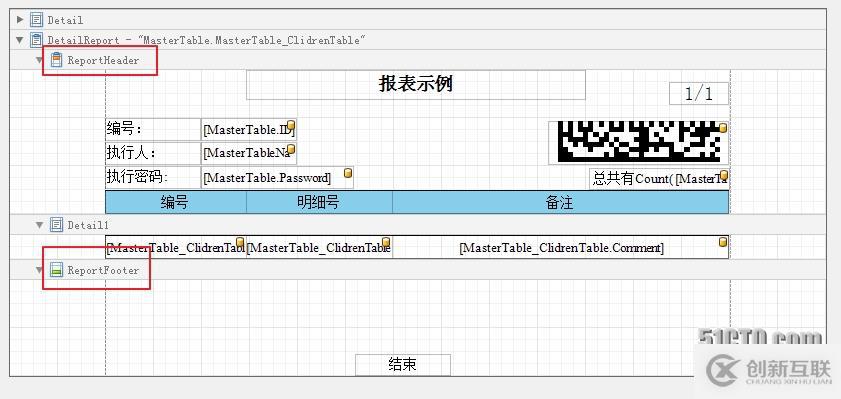Click the Detail band icon

(x=36, y=20)
